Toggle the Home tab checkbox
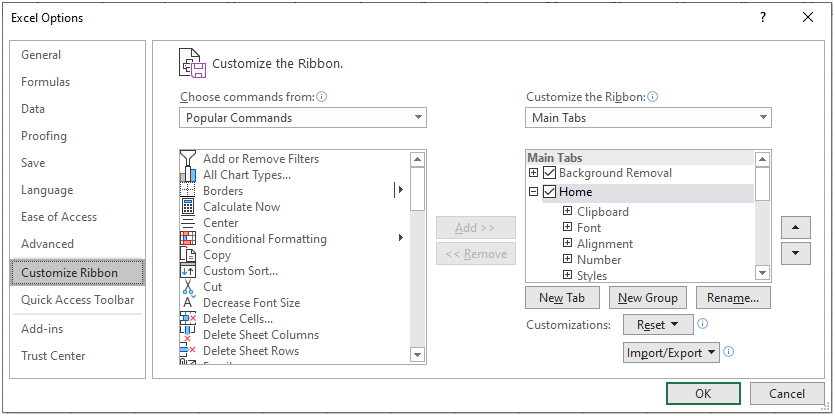Viewport: 835px width, 416px height. click(x=549, y=192)
